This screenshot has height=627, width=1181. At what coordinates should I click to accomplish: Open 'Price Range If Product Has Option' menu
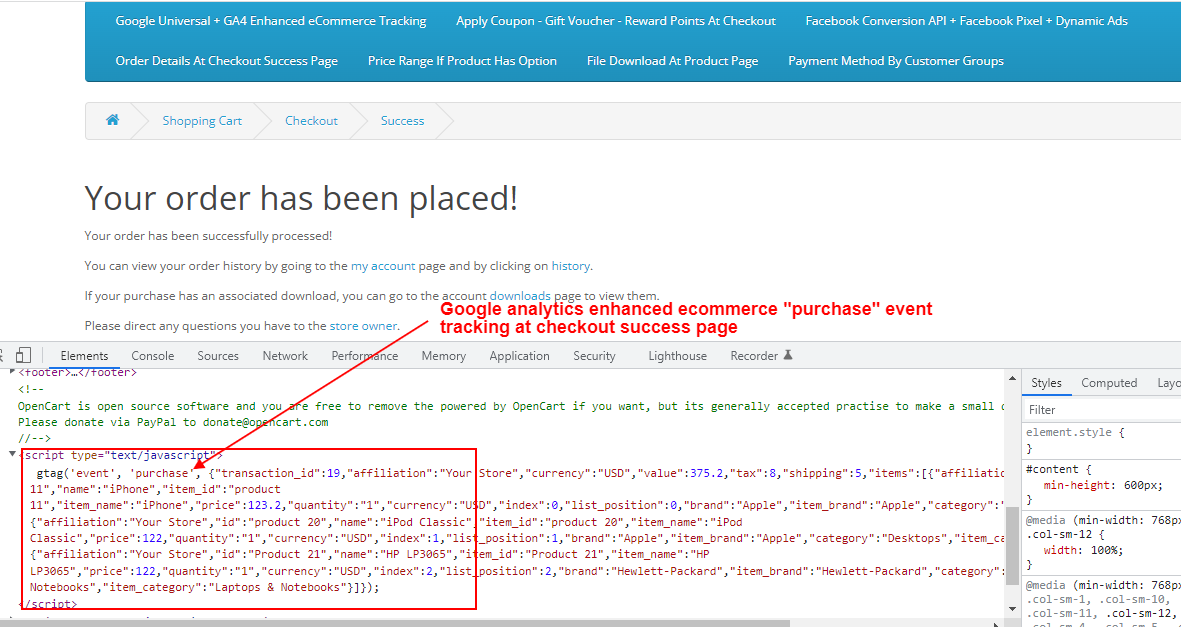point(462,61)
